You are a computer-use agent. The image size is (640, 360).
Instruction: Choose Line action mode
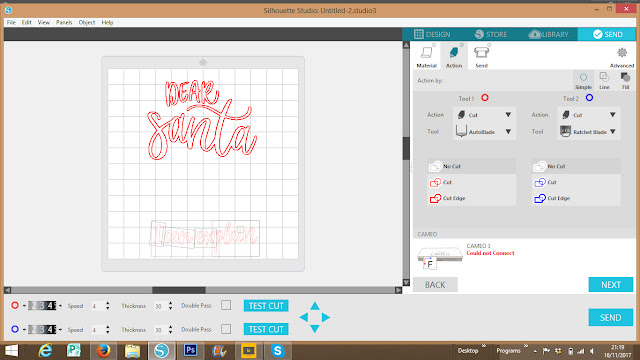coord(604,81)
